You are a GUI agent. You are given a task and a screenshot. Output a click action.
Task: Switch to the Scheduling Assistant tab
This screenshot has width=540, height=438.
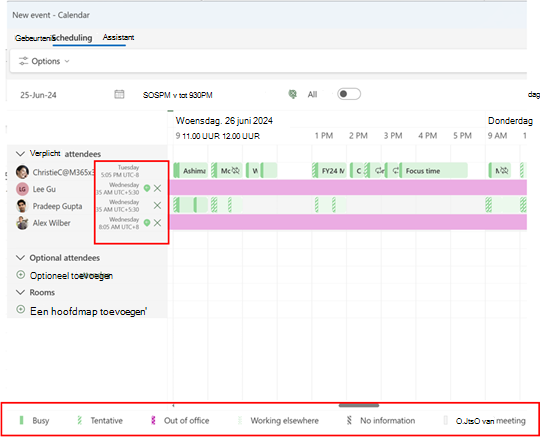(x=93, y=38)
